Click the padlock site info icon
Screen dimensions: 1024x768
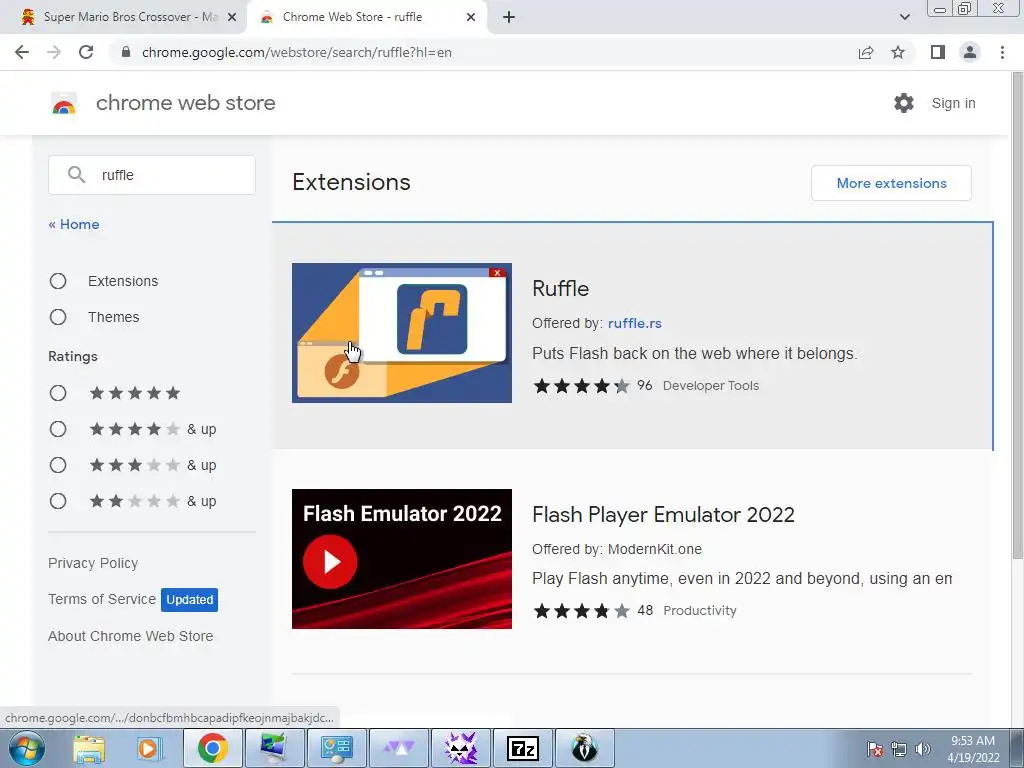[x=126, y=52]
